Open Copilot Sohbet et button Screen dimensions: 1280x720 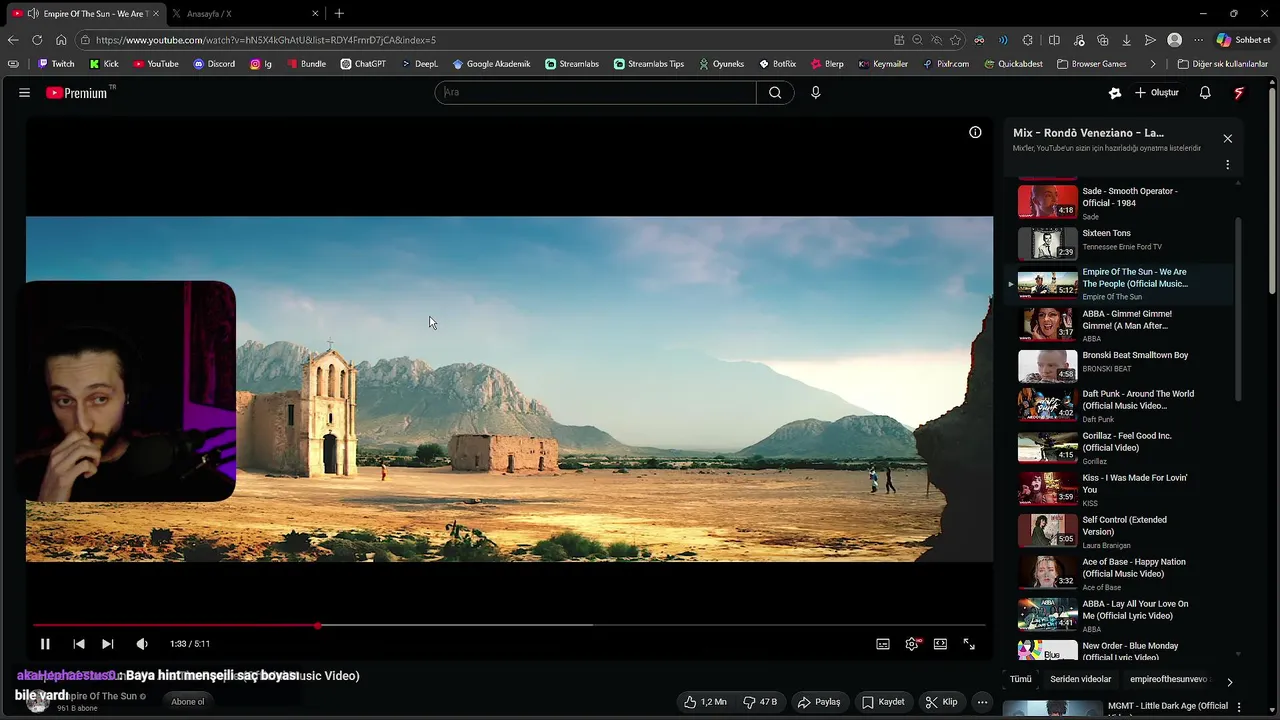[1243, 40]
